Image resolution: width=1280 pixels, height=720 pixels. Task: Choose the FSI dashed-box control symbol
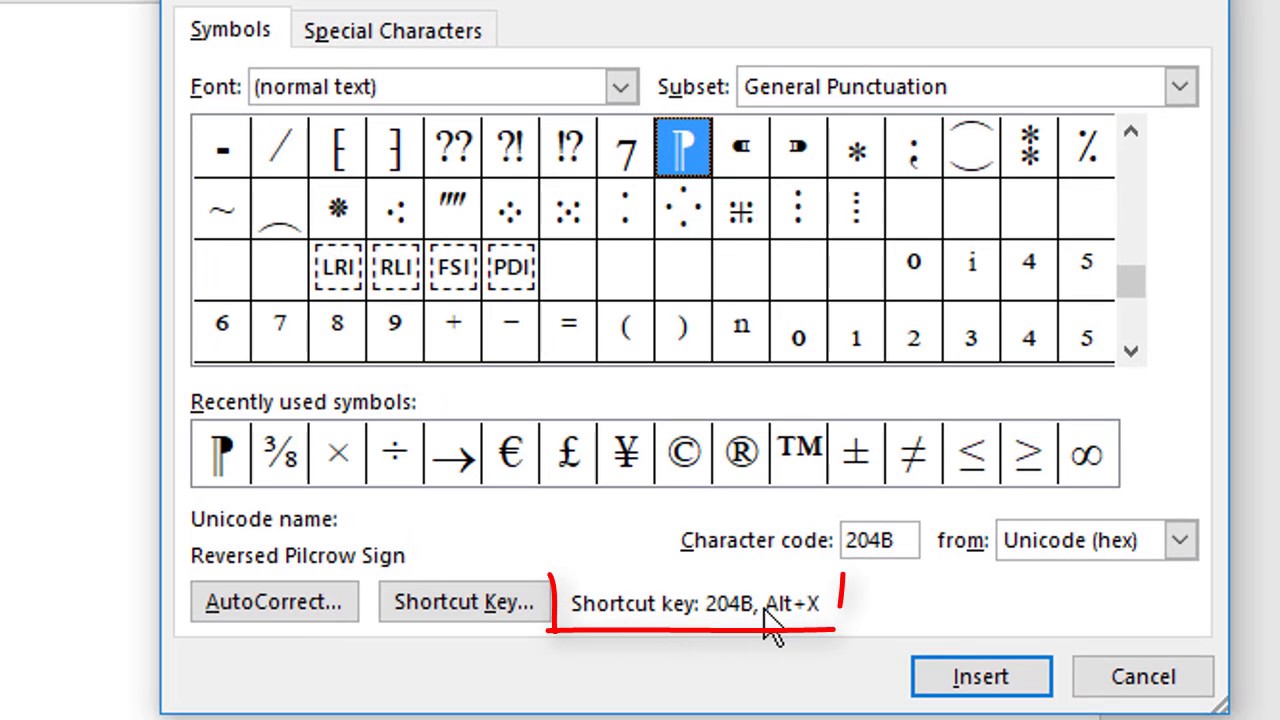453,268
